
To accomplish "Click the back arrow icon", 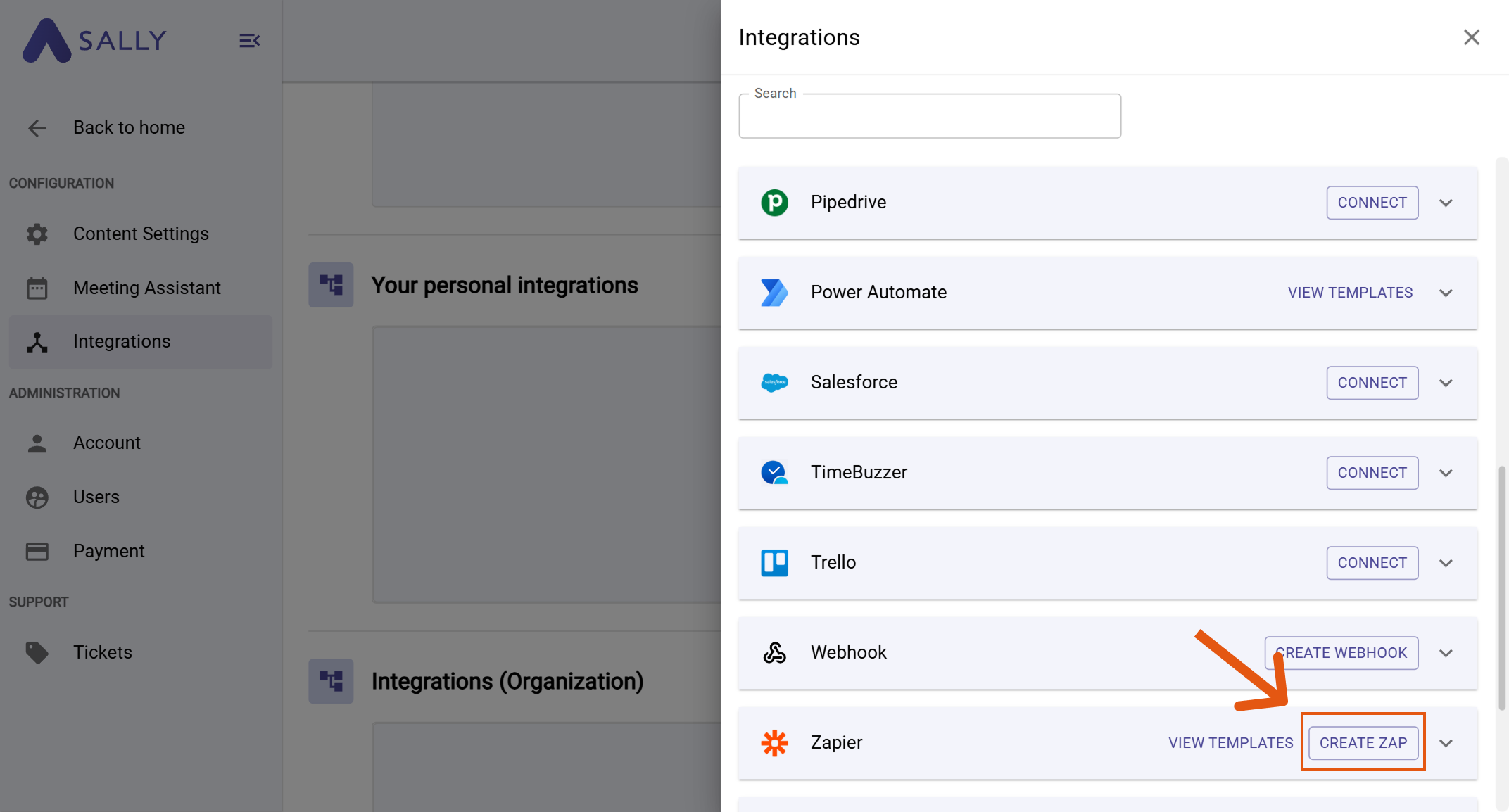I will point(37,127).
